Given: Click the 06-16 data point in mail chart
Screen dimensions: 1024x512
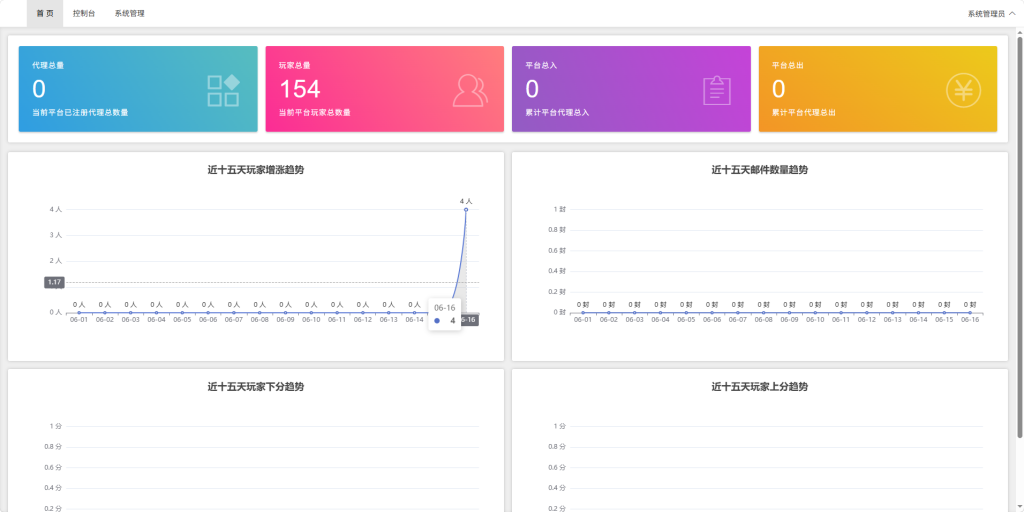Looking at the screenshot, I should pyautogui.click(x=970, y=313).
